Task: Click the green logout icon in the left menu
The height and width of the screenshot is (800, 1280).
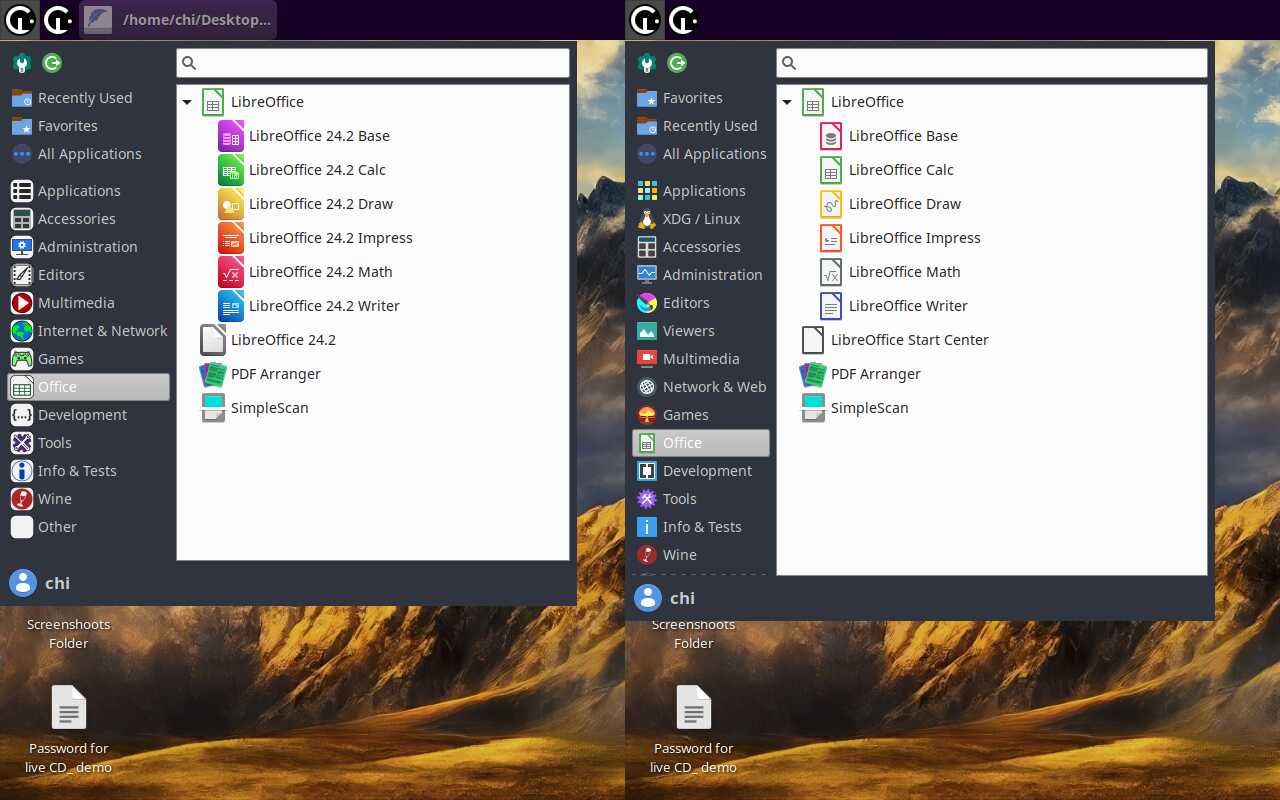Action: pyautogui.click(x=52, y=63)
